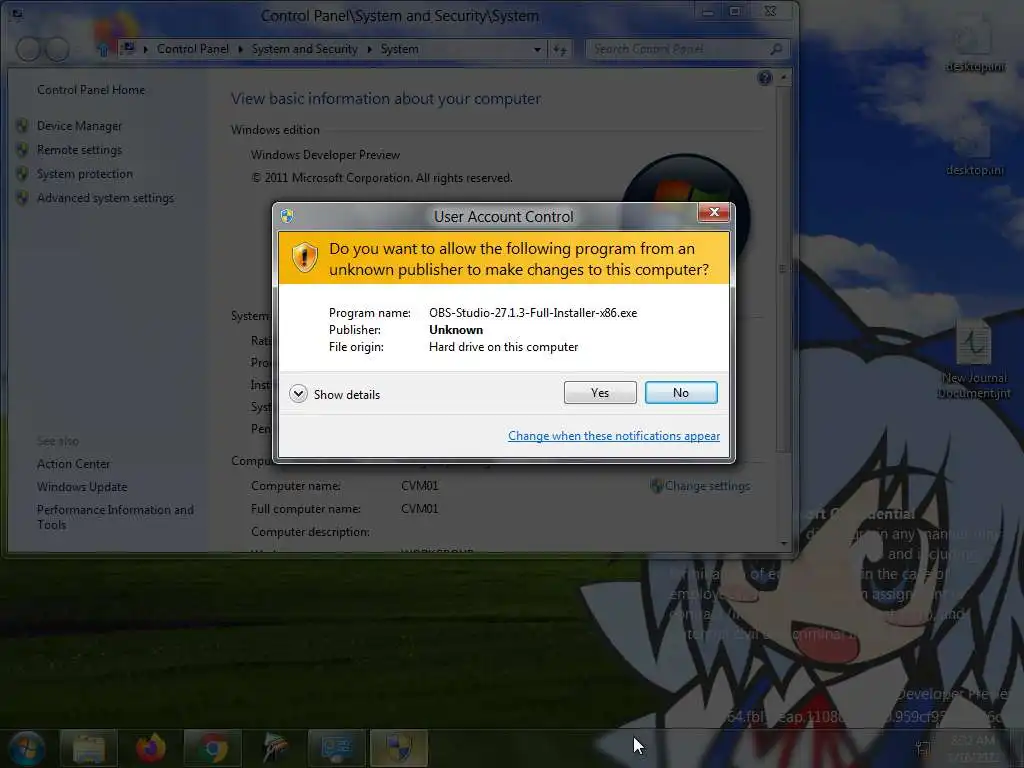This screenshot has width=1024, height=768.
Task: Click Control Panel breadcrumb segment
Action: click(193, 49)
